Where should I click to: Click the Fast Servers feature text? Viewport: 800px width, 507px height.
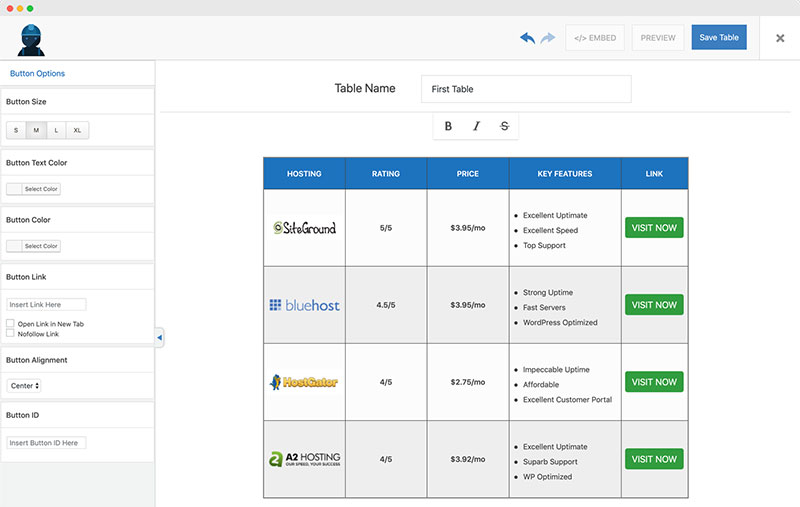click(x=544, y=307)
